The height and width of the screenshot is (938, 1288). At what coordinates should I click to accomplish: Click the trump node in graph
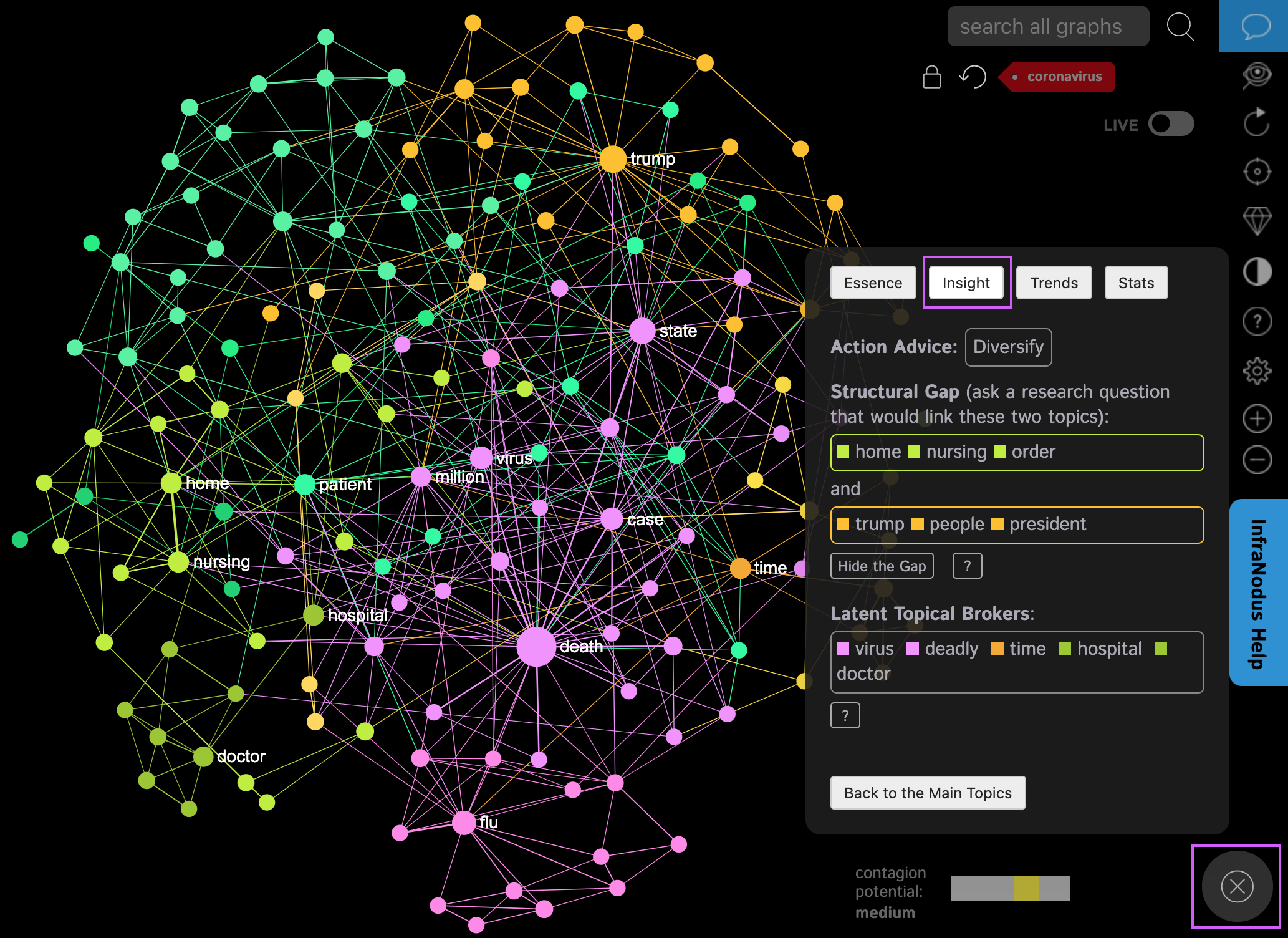[x=613, y=159]
